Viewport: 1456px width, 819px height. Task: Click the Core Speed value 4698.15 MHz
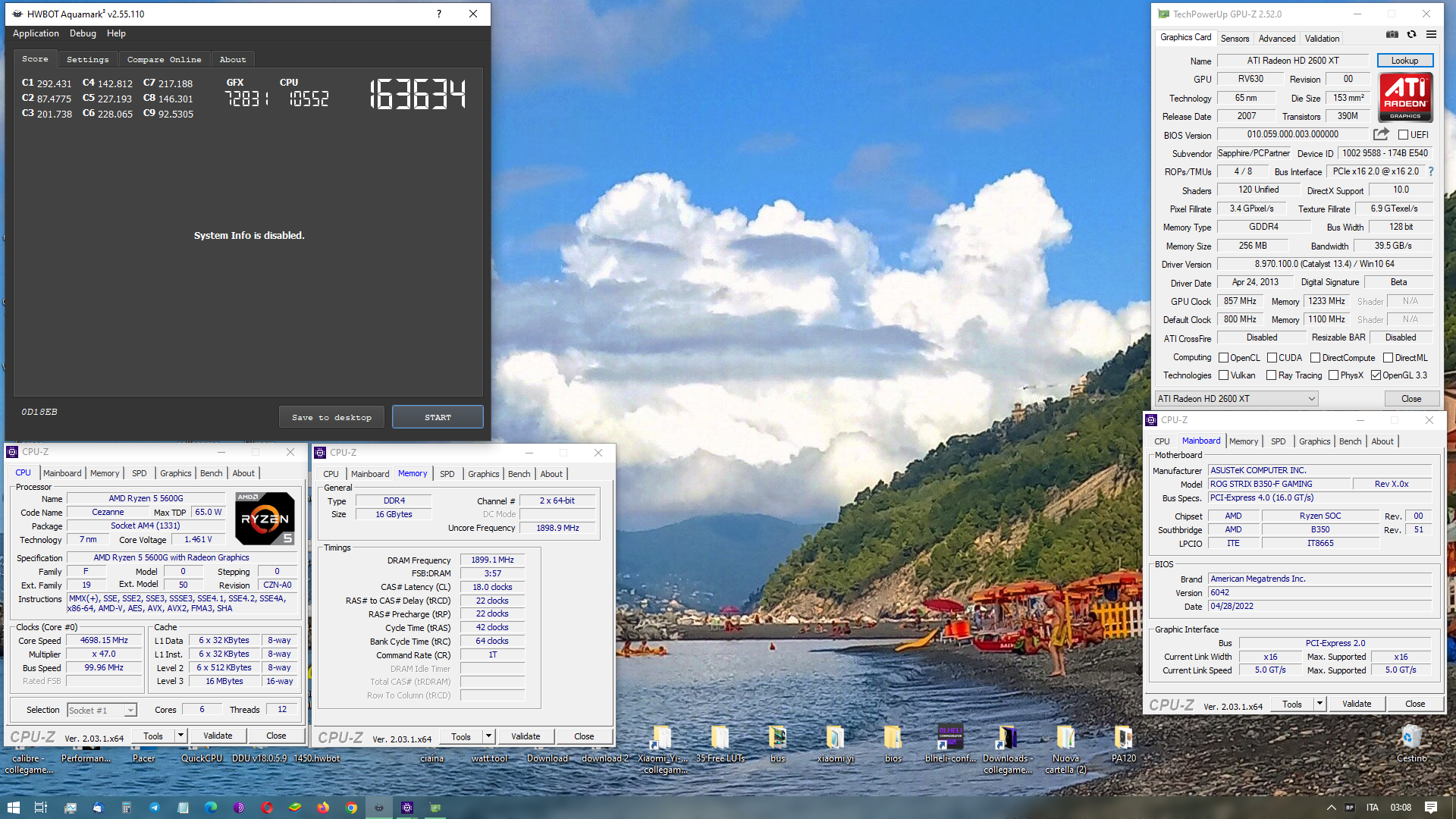pos(104,641)
